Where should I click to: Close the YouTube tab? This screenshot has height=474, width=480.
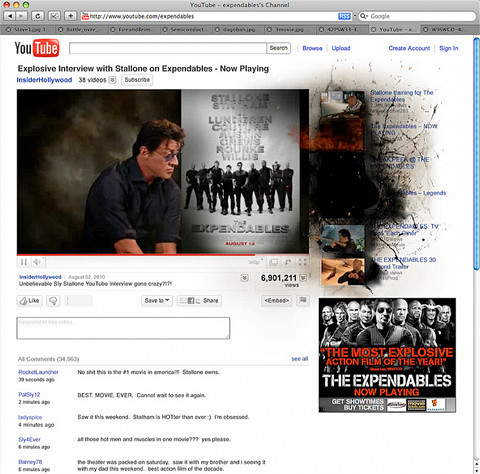pyautogui.click(x=373, y=30)
